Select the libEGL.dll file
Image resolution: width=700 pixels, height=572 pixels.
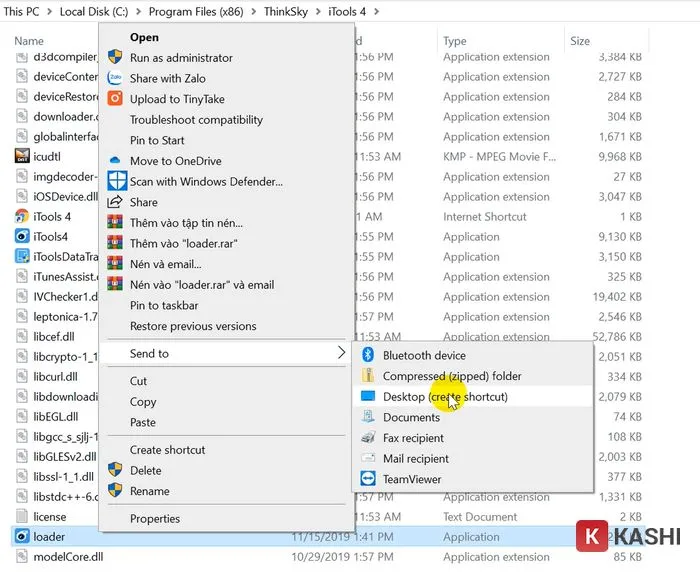pos(56,416)
